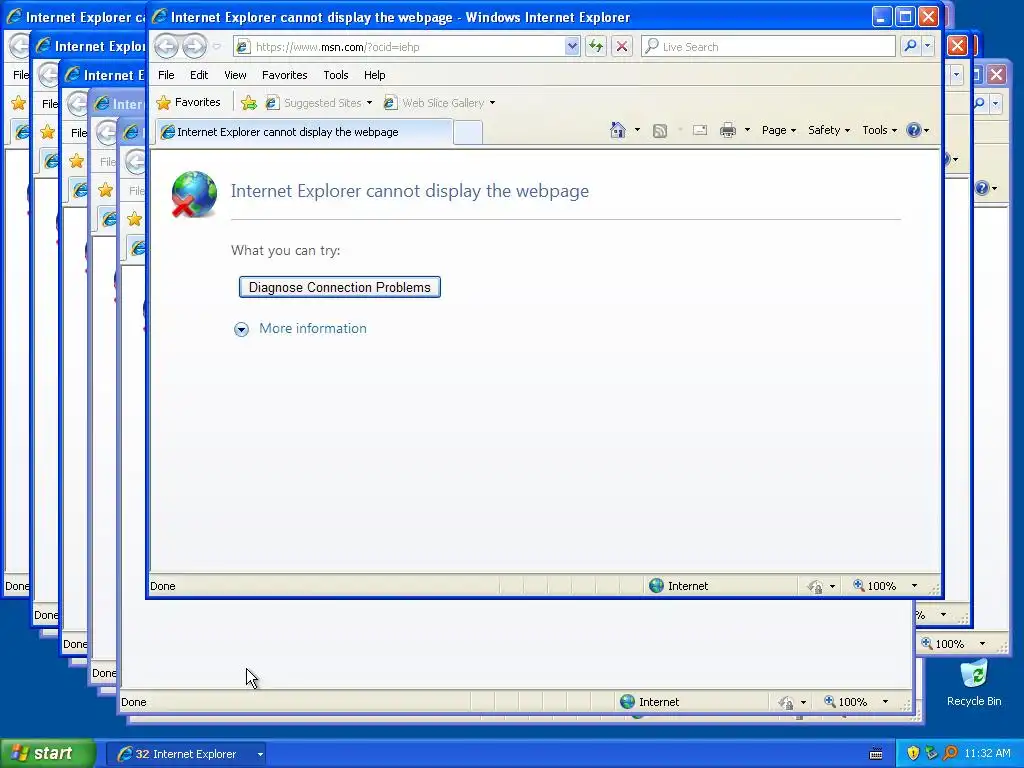This screenshot has width=1024, height=768.
Task: Click the Internet zone globe in the lowest background window status bar
Action: click(x=627, y=701)
